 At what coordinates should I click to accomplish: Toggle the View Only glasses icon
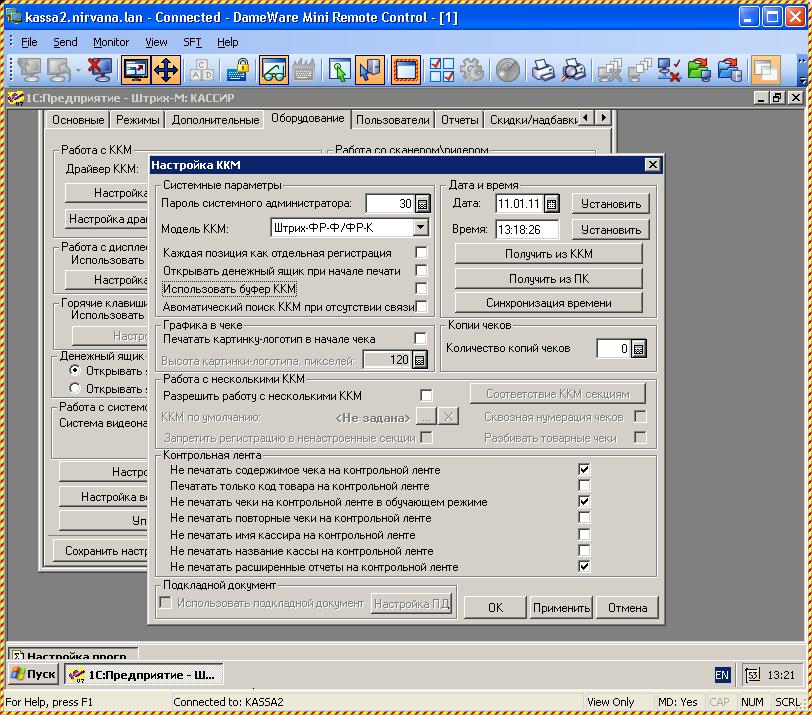coord(273,70)
